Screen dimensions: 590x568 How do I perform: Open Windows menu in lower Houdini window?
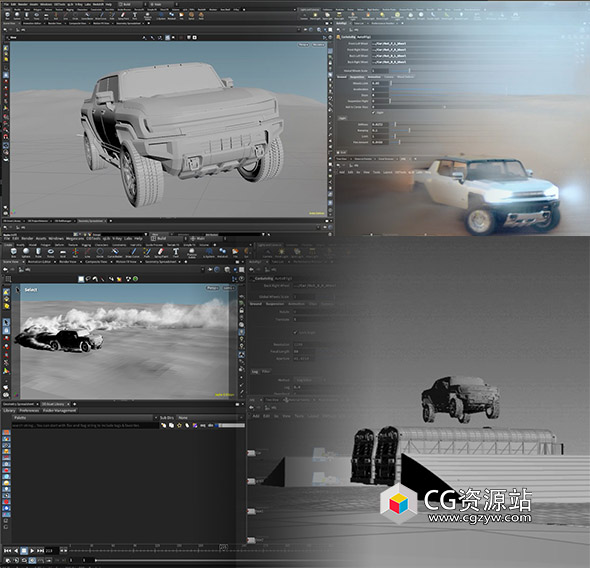56,238
